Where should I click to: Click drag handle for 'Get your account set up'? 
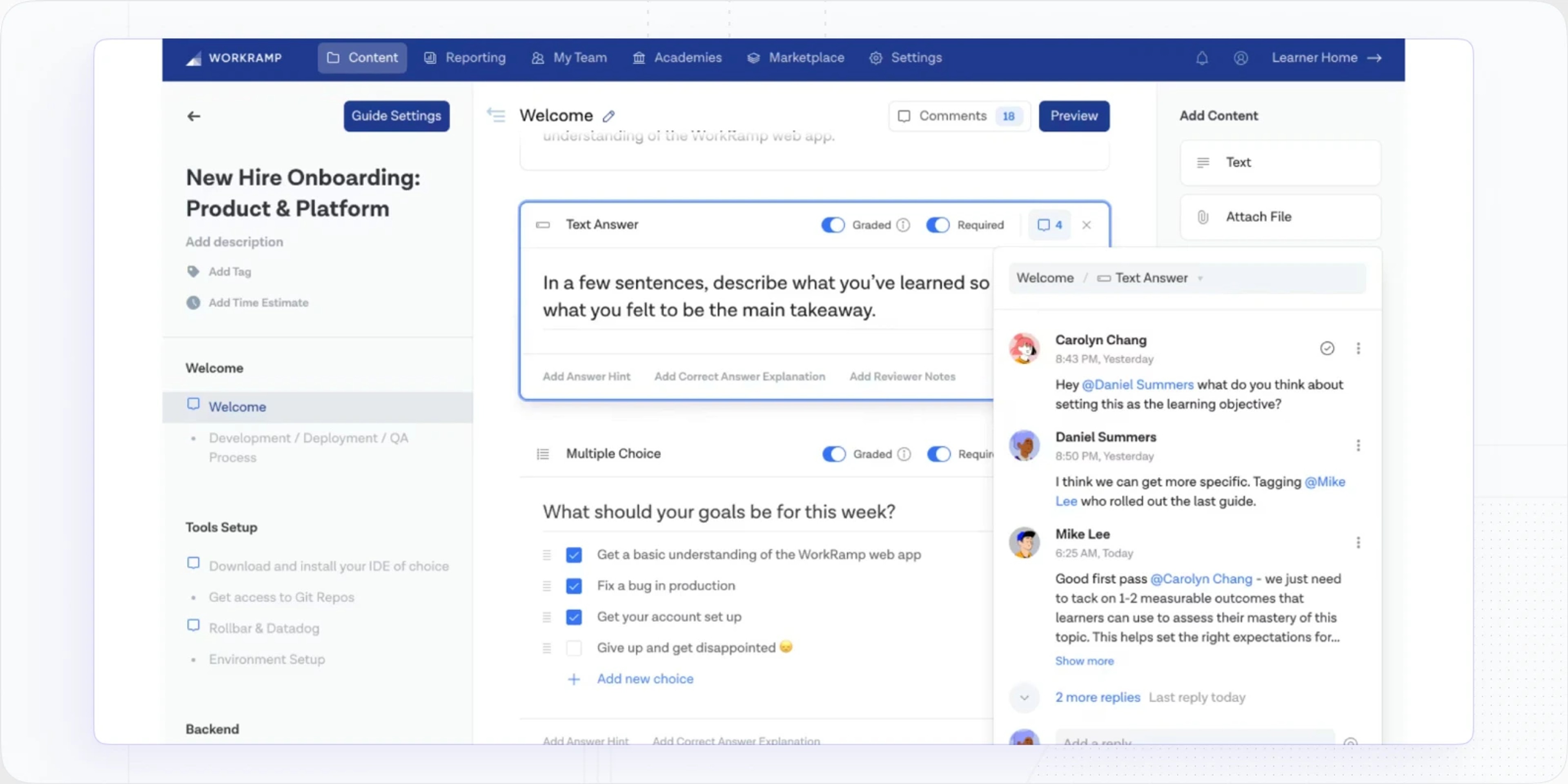coord(547,617)
